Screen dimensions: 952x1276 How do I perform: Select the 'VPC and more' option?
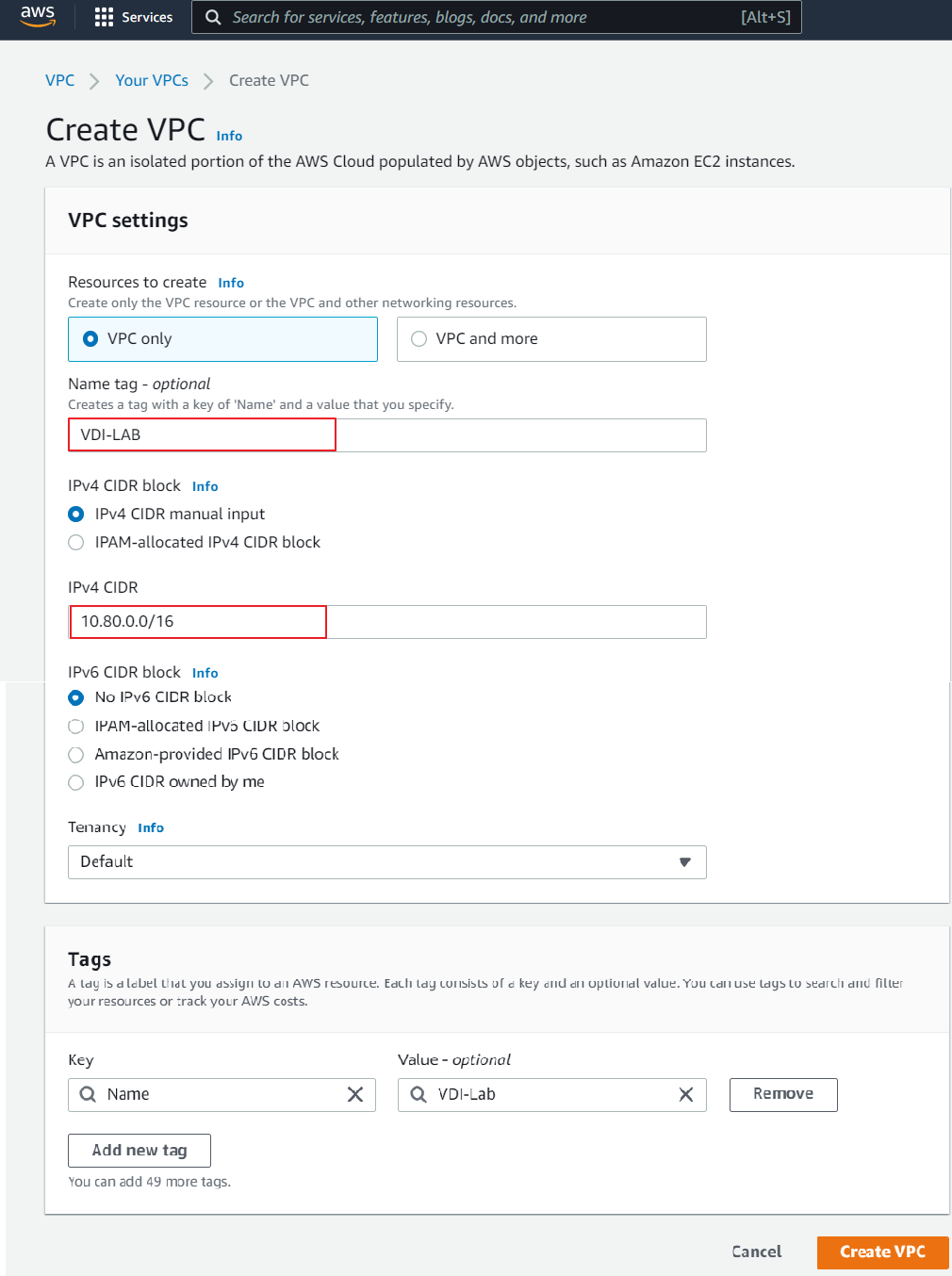point(419,339)
